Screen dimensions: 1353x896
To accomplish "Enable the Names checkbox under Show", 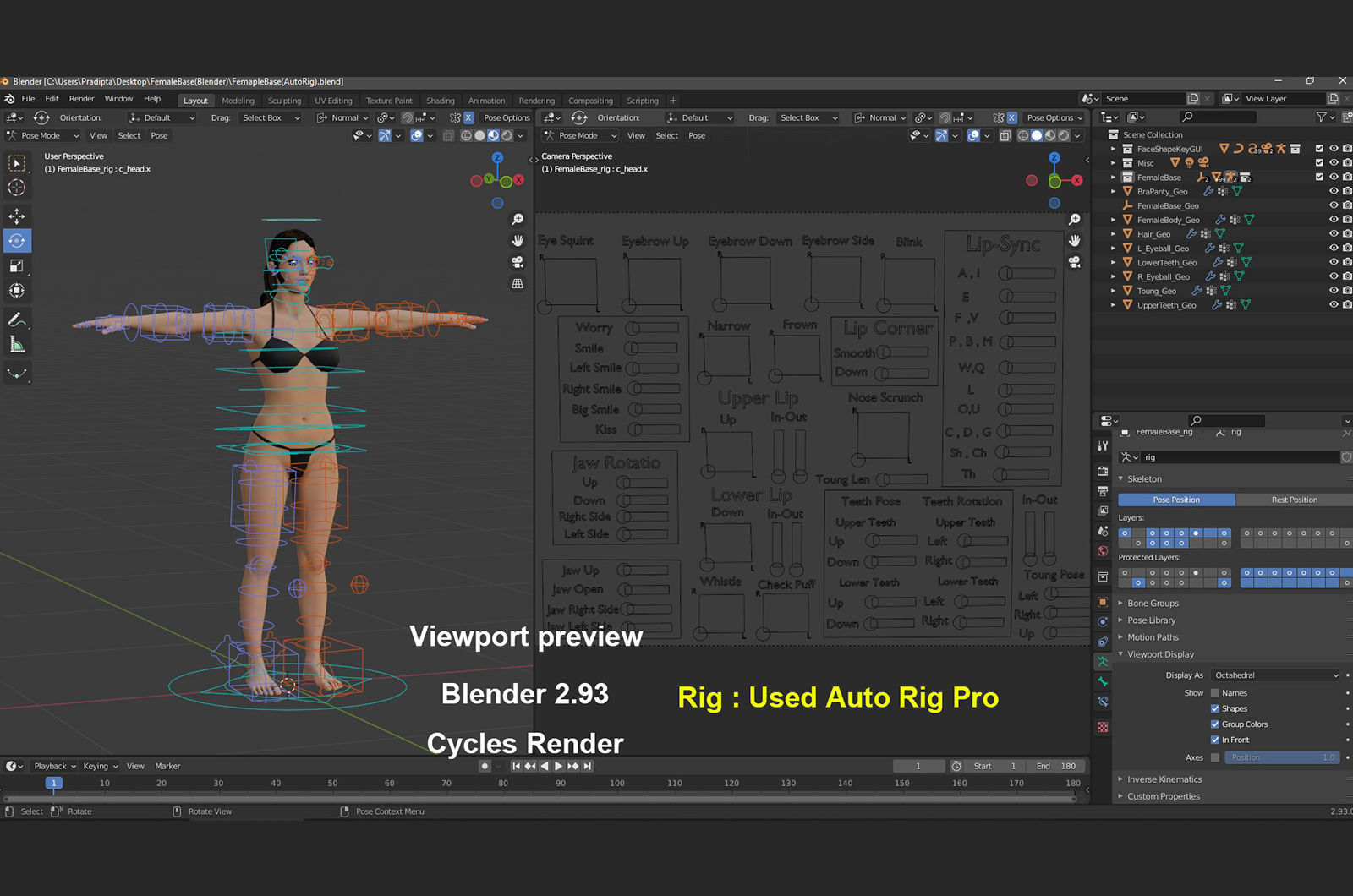I will tap(1215, 693).
